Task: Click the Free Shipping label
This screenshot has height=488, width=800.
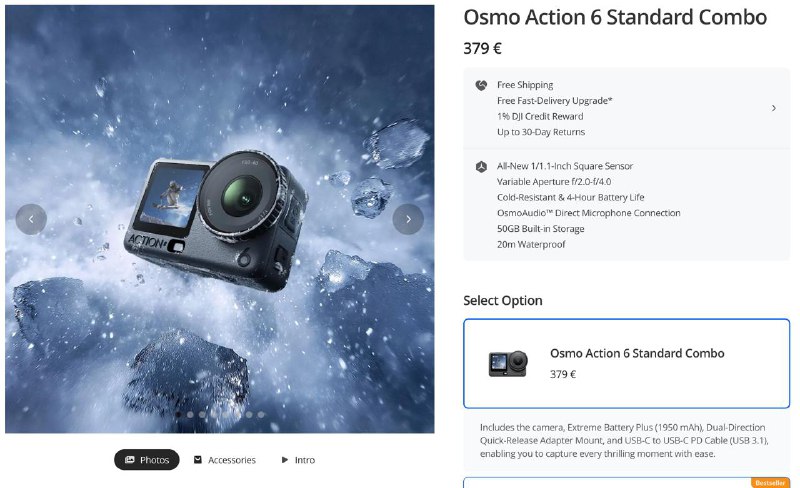Action: 525,85
